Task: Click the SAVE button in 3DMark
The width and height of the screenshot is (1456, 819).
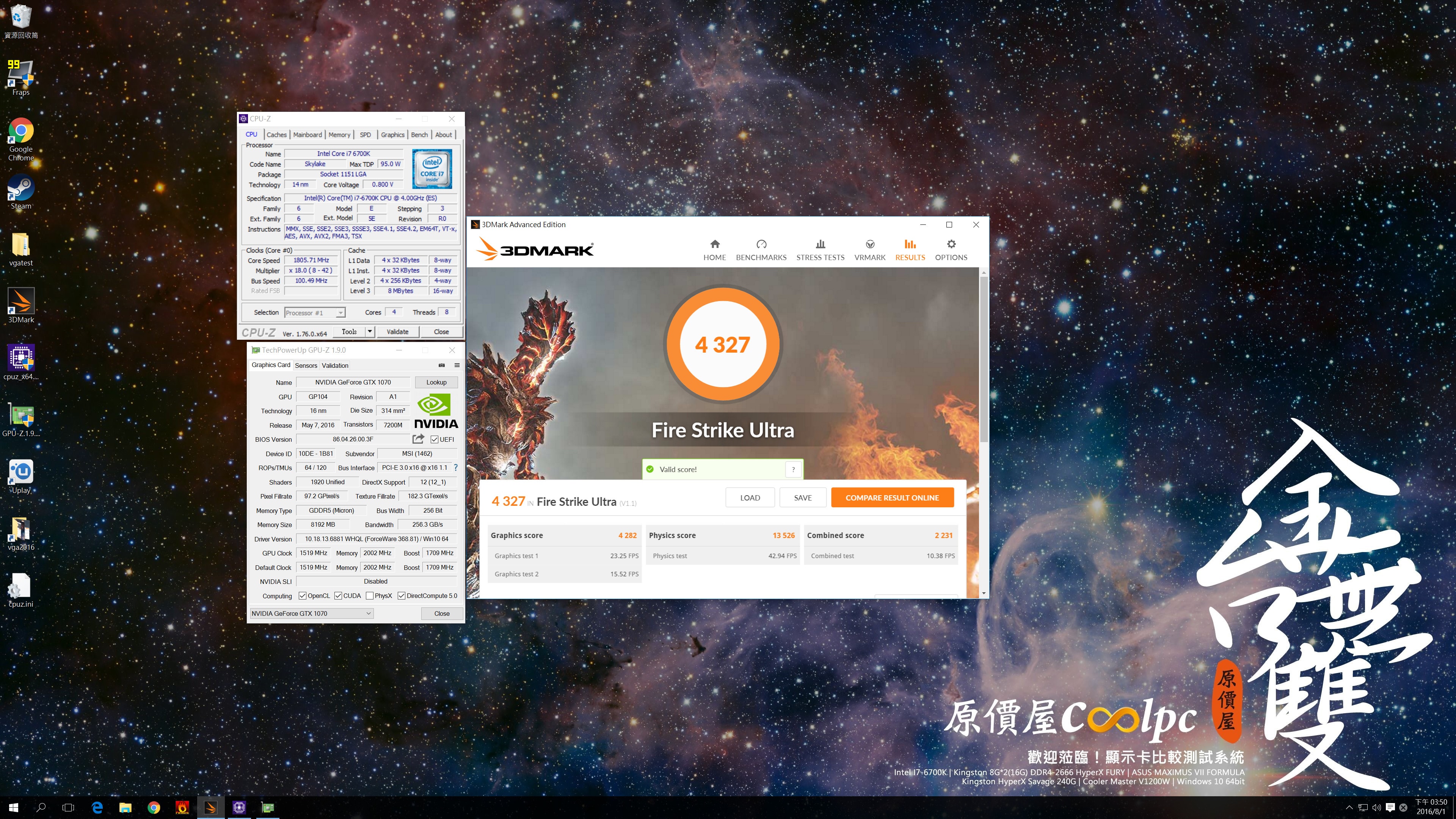Action: pyautogui.click(x=803, y=497)
